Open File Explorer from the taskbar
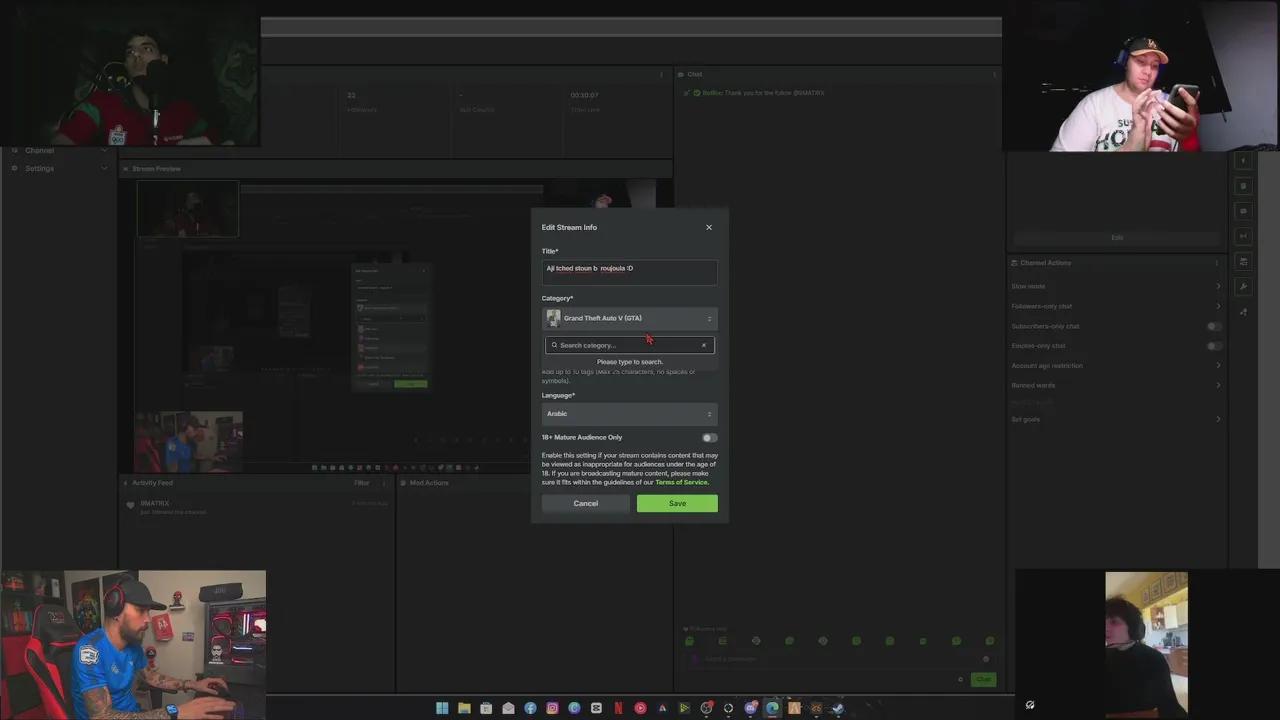The width and height of the screenshot is (1280, 720). point(464,708)
